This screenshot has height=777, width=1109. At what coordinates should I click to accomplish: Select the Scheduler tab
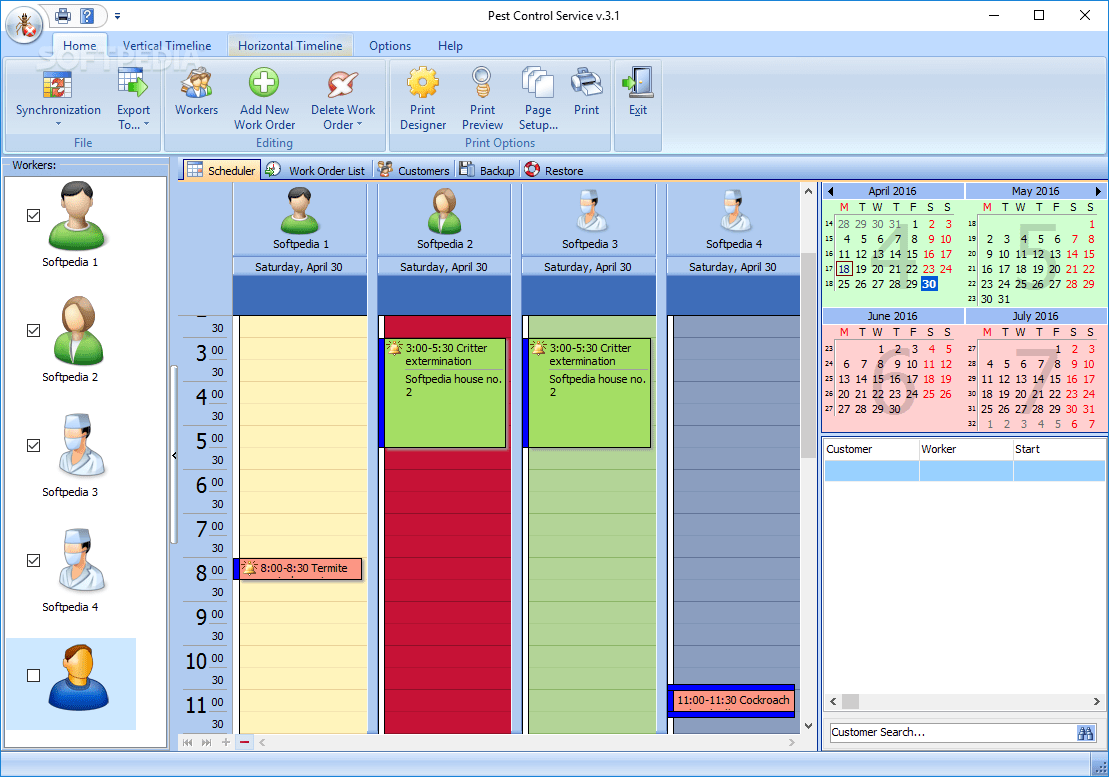(x=221, y=170)
